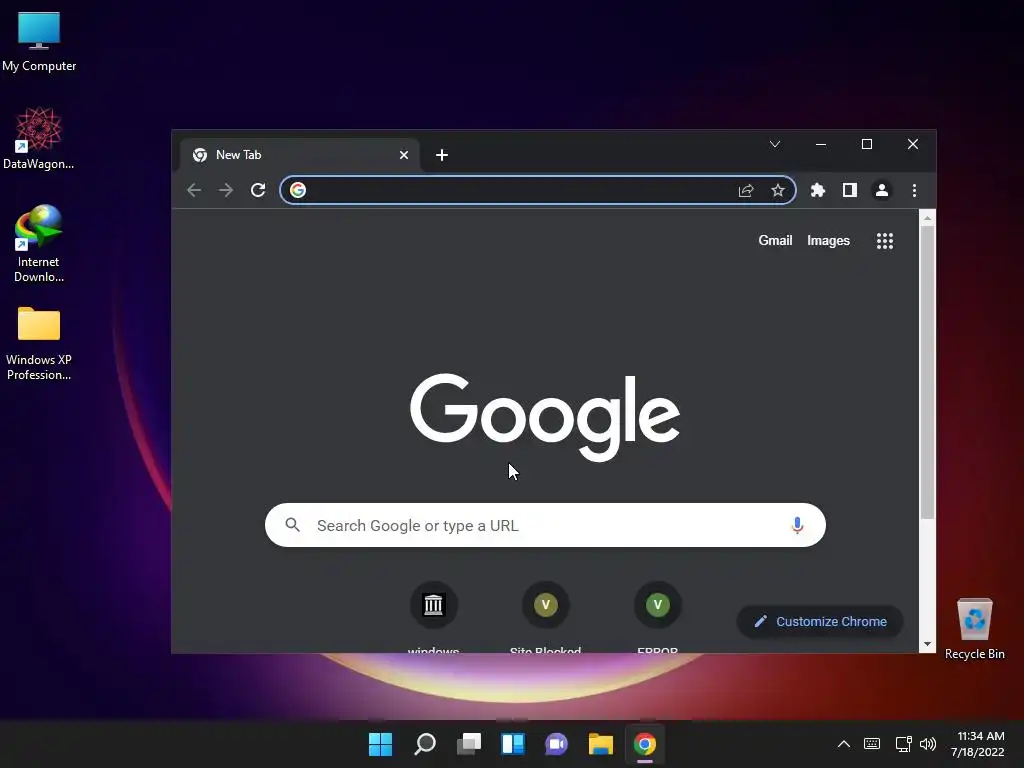Image resolution: width=1024 pixels, height=768 pixels.
Task: Select the New Tab tab
Action: pos(300,155)
